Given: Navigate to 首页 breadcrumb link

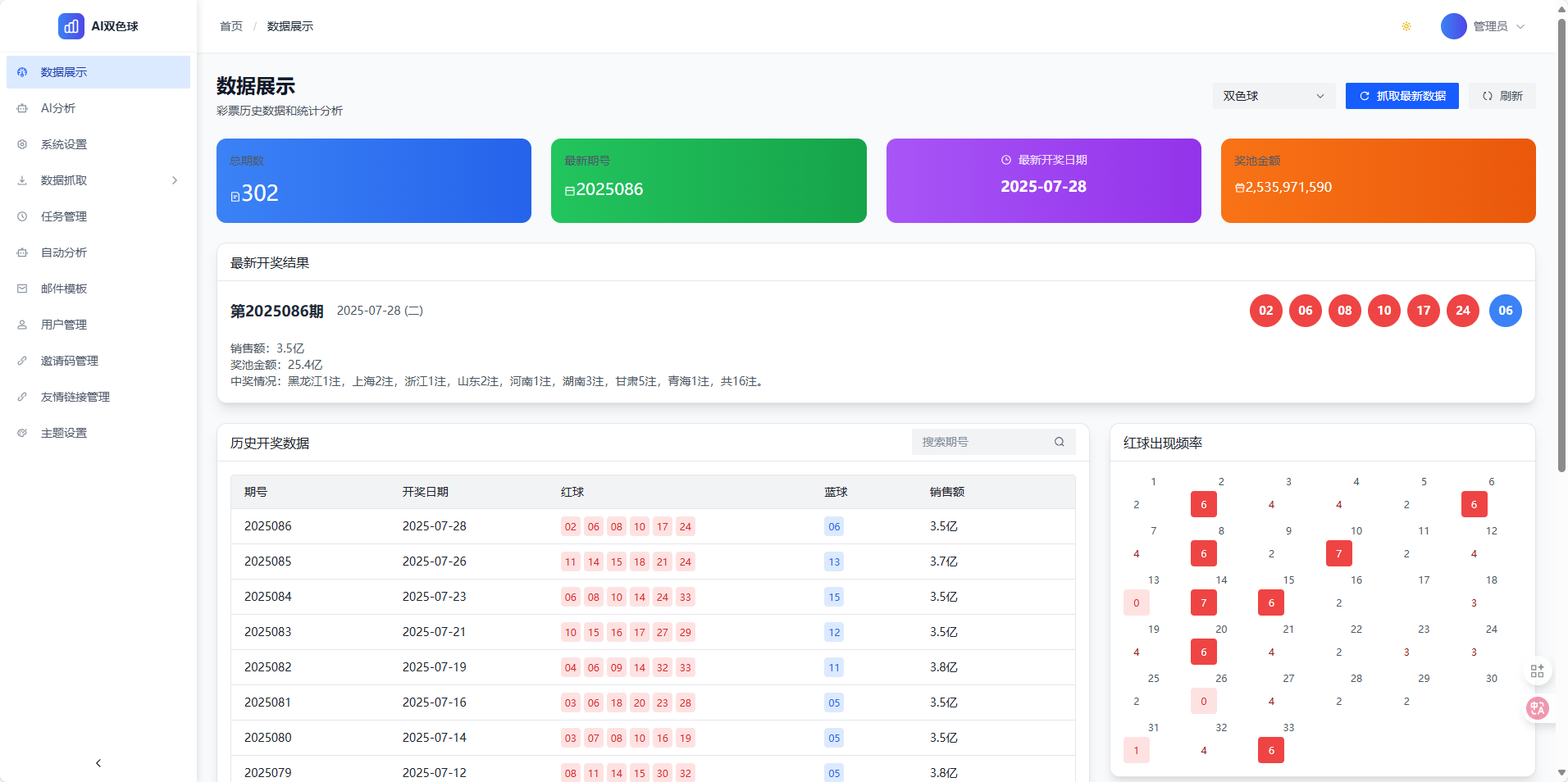Looking at the screenshot, I should coord(230,25).
